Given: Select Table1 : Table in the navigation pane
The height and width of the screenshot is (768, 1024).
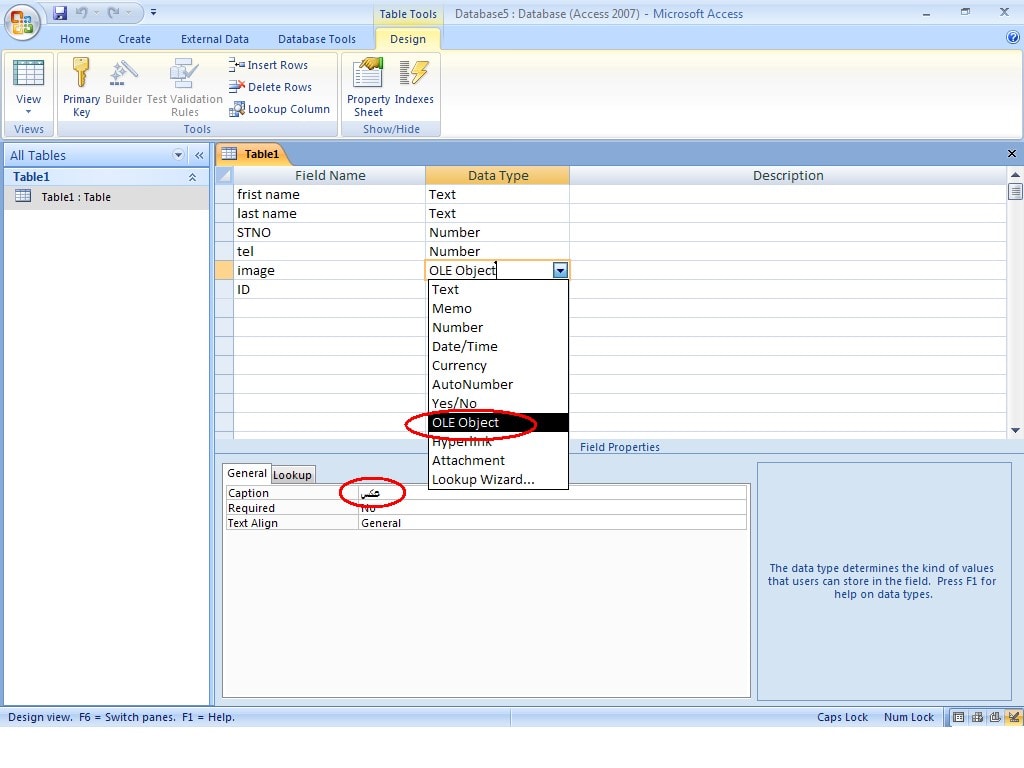Looking at the screenshot, I should (106, 197).
